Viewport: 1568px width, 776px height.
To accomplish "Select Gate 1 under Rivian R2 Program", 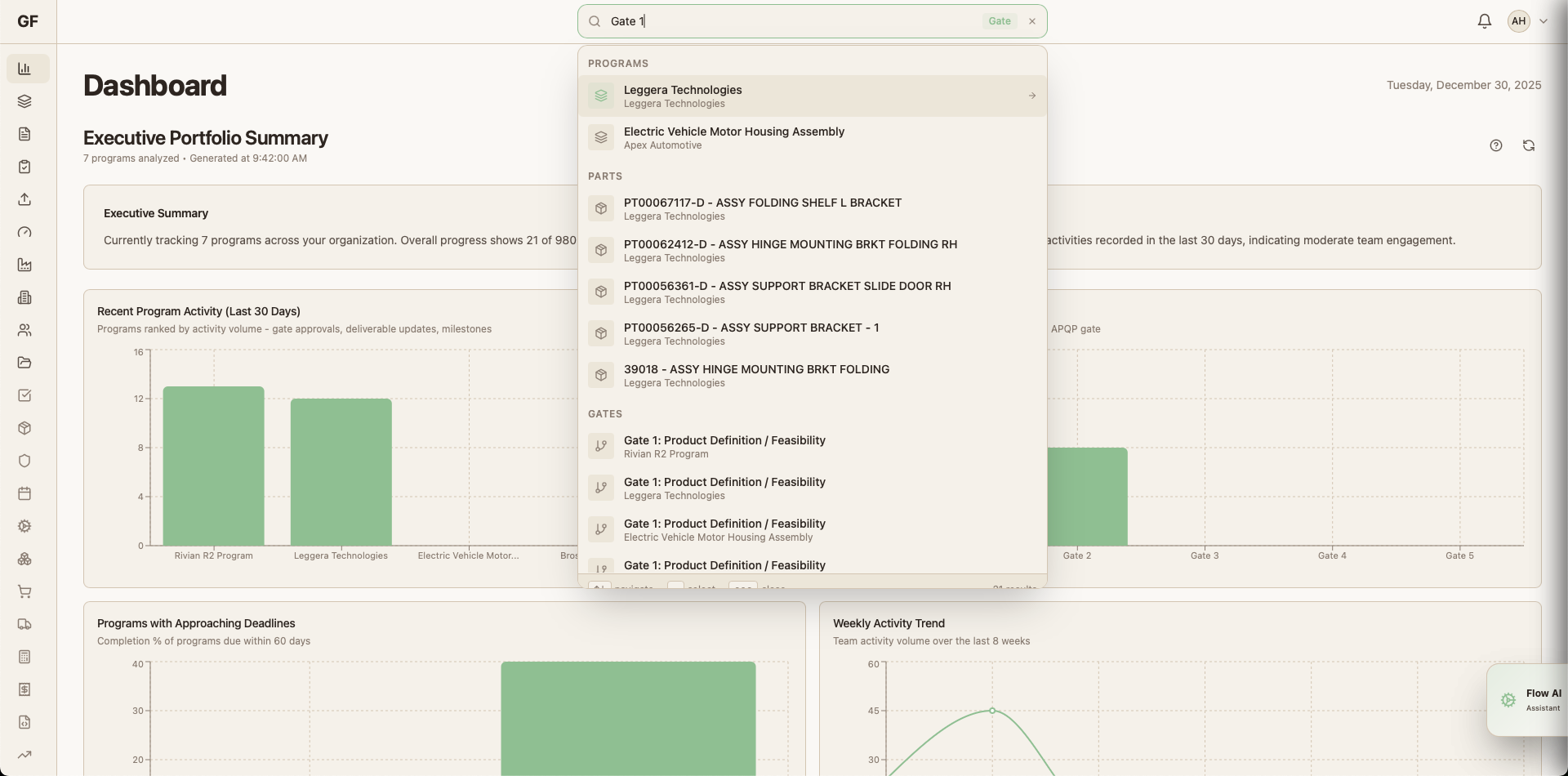I will (725, 446).
